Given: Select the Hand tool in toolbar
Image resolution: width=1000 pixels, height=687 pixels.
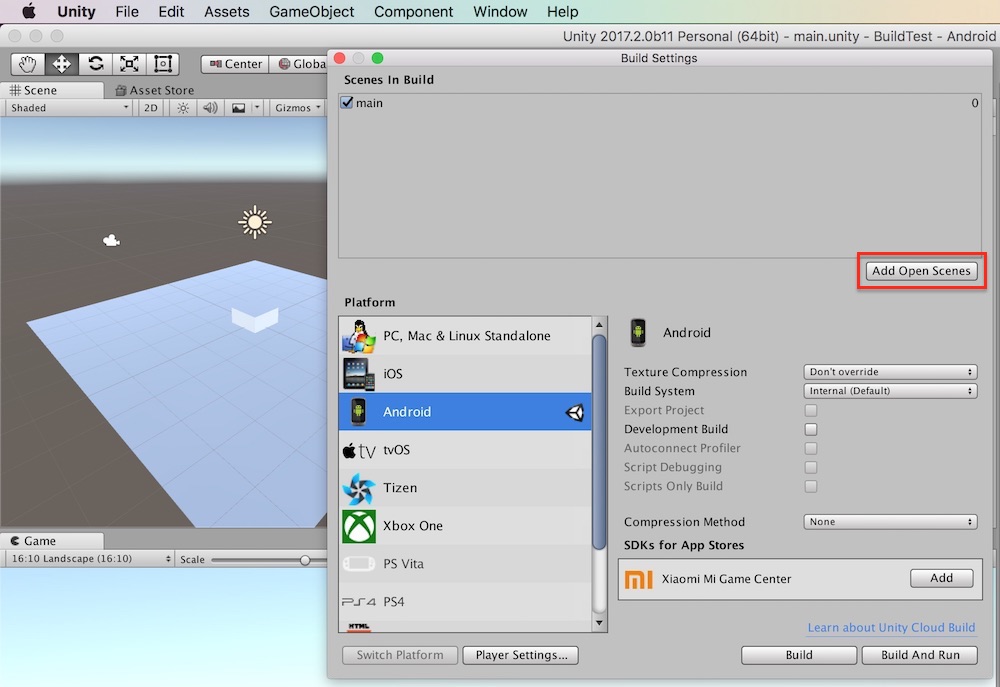Looking at the screenshot, I should click(27, 64).
